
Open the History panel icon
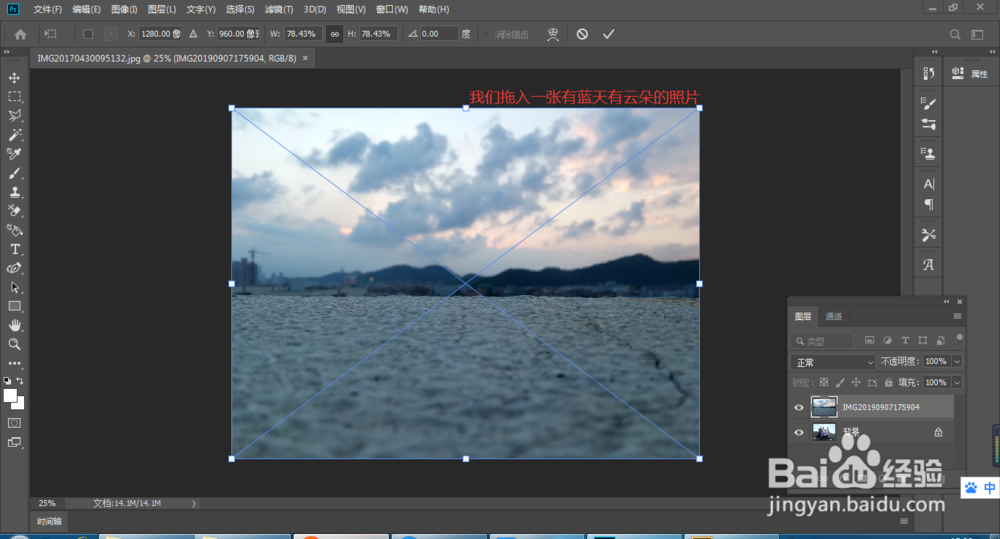point(929,74)
